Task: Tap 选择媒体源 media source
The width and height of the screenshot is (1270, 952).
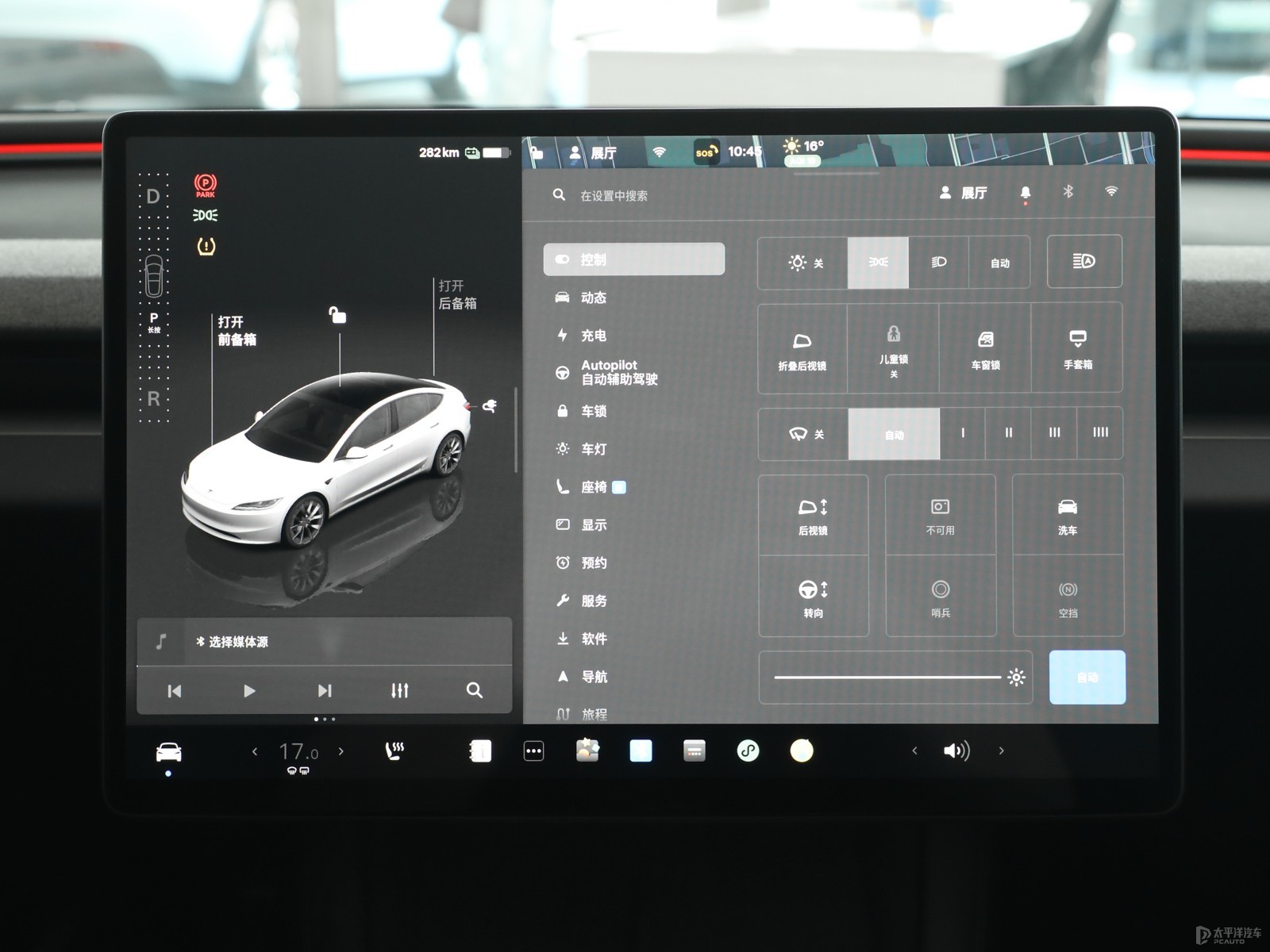Action: point(232,642)
